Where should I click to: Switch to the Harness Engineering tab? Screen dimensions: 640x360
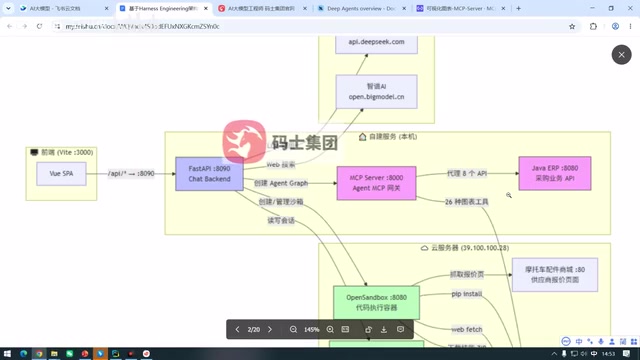coord(163,8)
